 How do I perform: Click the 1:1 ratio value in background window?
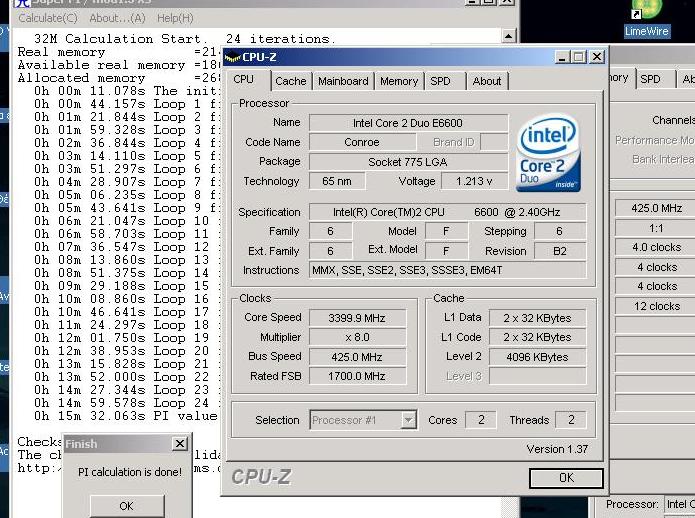click(656, 228)
